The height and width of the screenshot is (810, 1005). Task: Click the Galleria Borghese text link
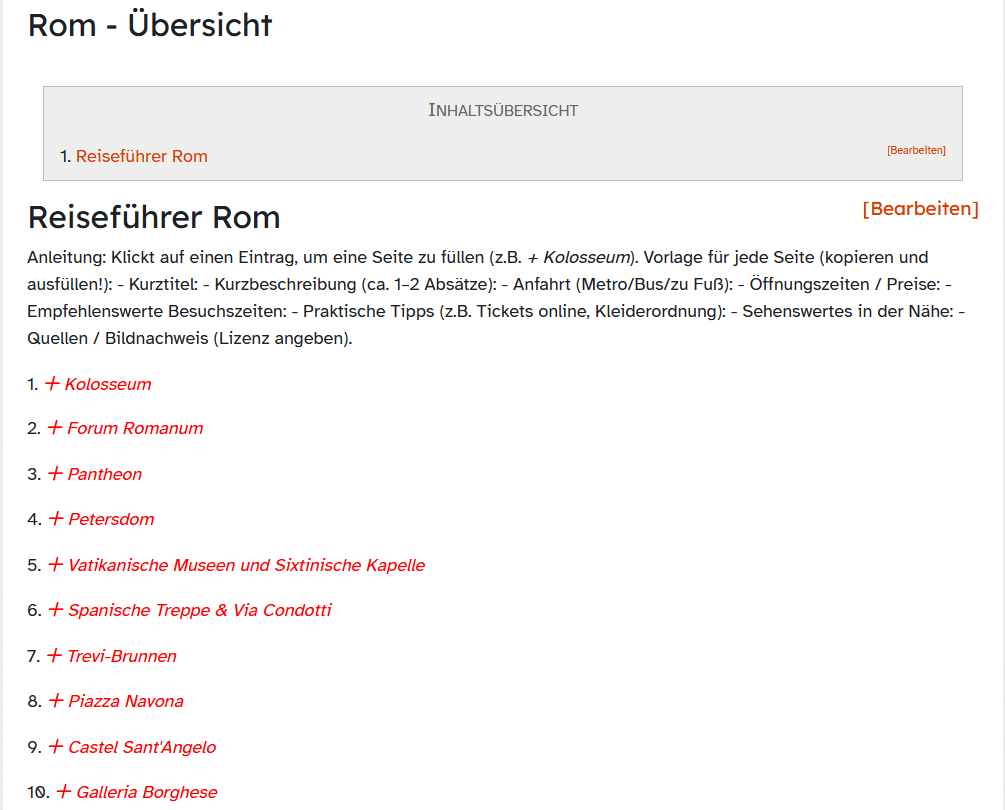pyautogui.click(x=146, y=792)
